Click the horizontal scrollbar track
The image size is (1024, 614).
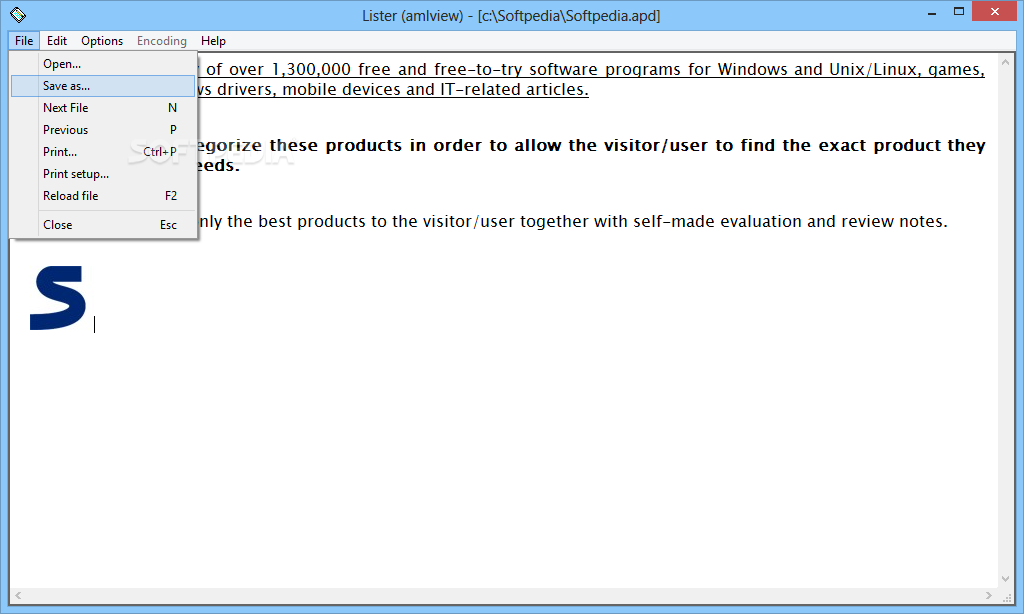point(503,595)
